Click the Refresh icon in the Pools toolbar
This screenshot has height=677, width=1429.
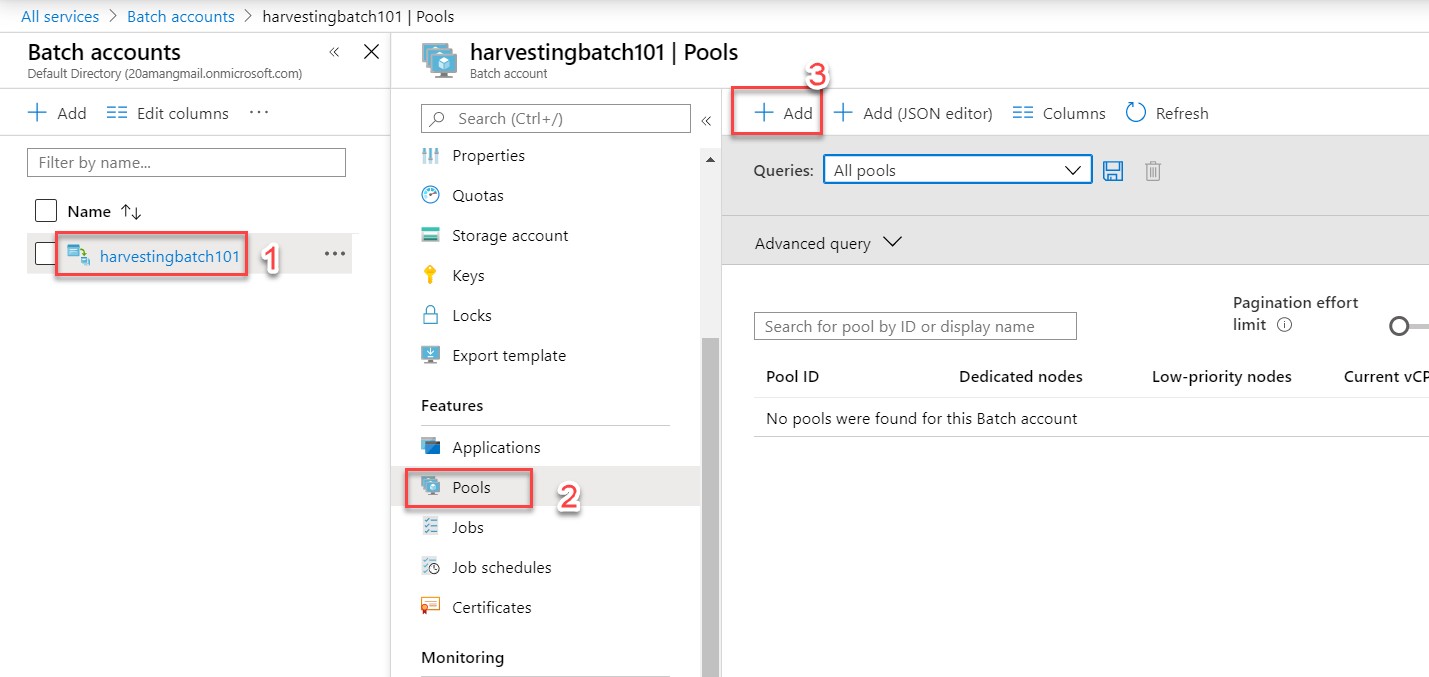point(1135,113)
